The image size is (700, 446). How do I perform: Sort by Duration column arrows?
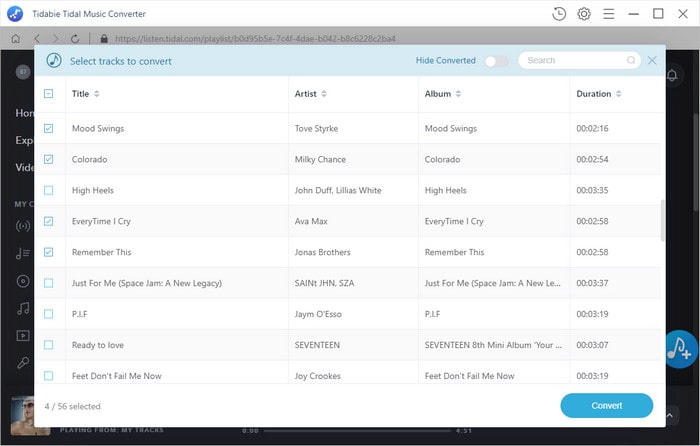619,94
